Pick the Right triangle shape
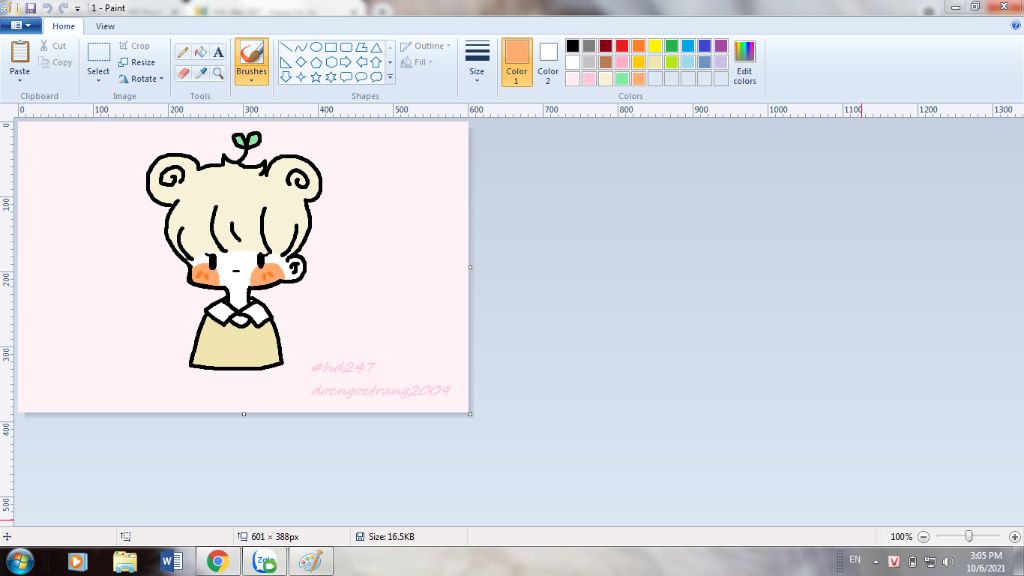The height and width of the screenshot is (576, 1024). 285,62
